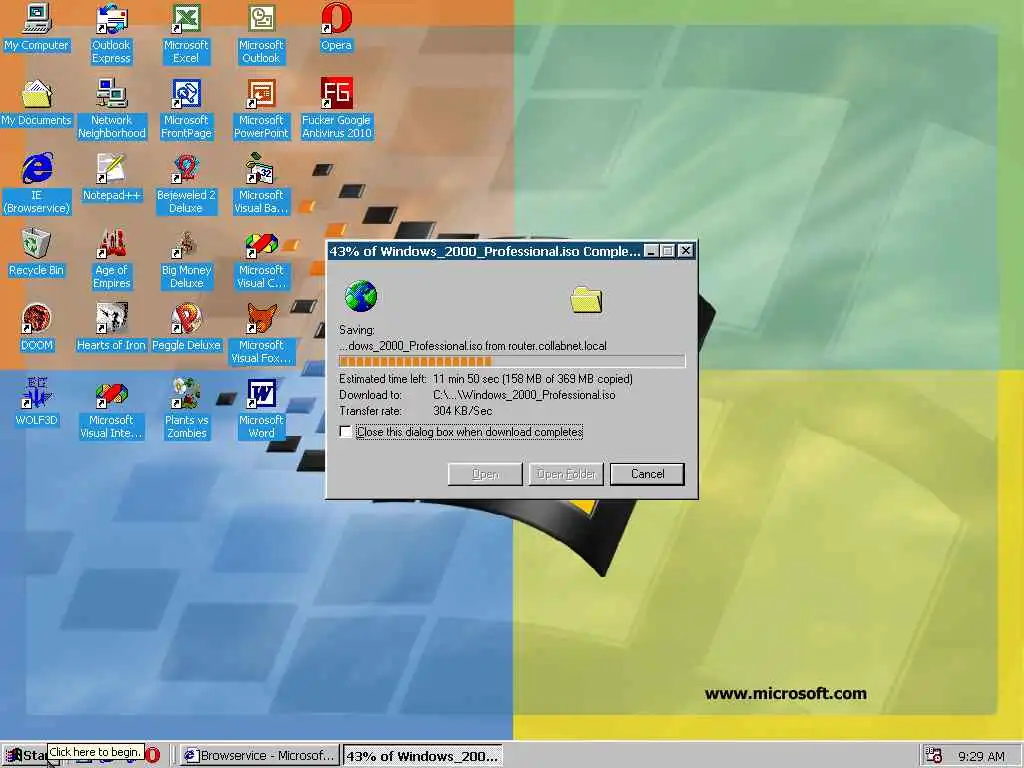Select the Microsoft Excel shortcut
The width and height of the screenshot is (1024, 768).
click(x=186, y=33)
